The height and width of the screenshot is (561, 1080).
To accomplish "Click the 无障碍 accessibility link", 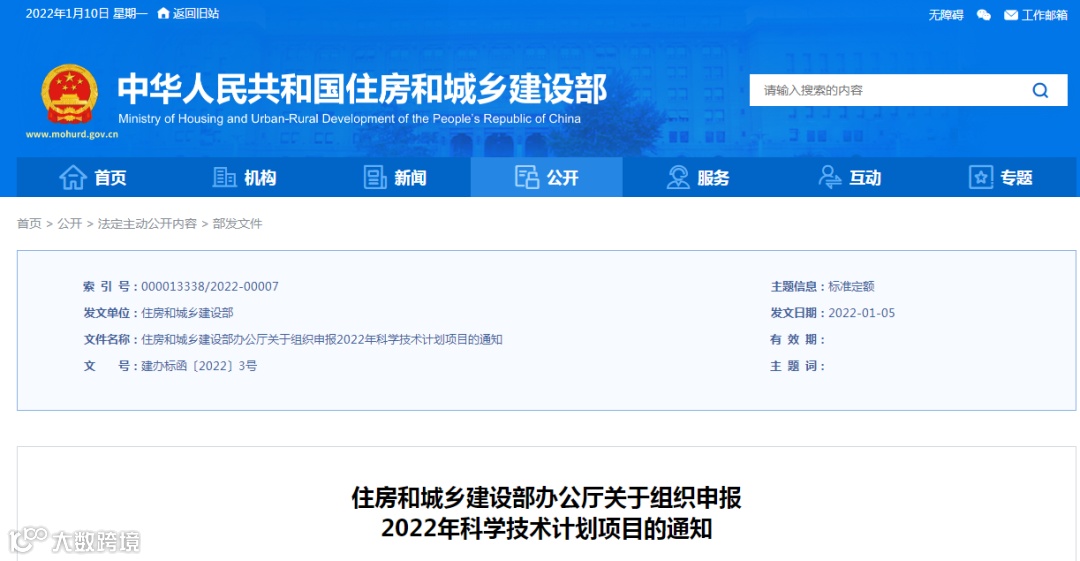I will click(946, 14).
